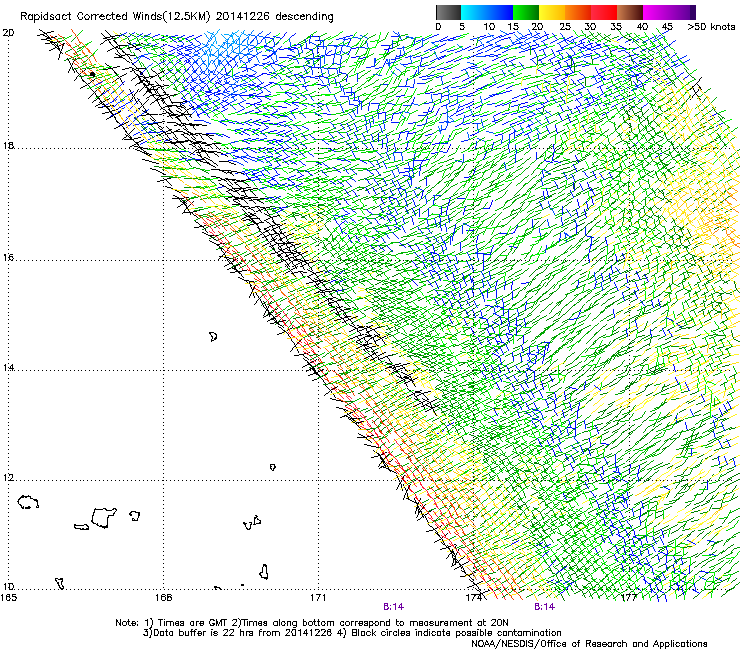Click the gray 0-5 knots legend segment
This screenshot has height=650, width=740.
448,12
